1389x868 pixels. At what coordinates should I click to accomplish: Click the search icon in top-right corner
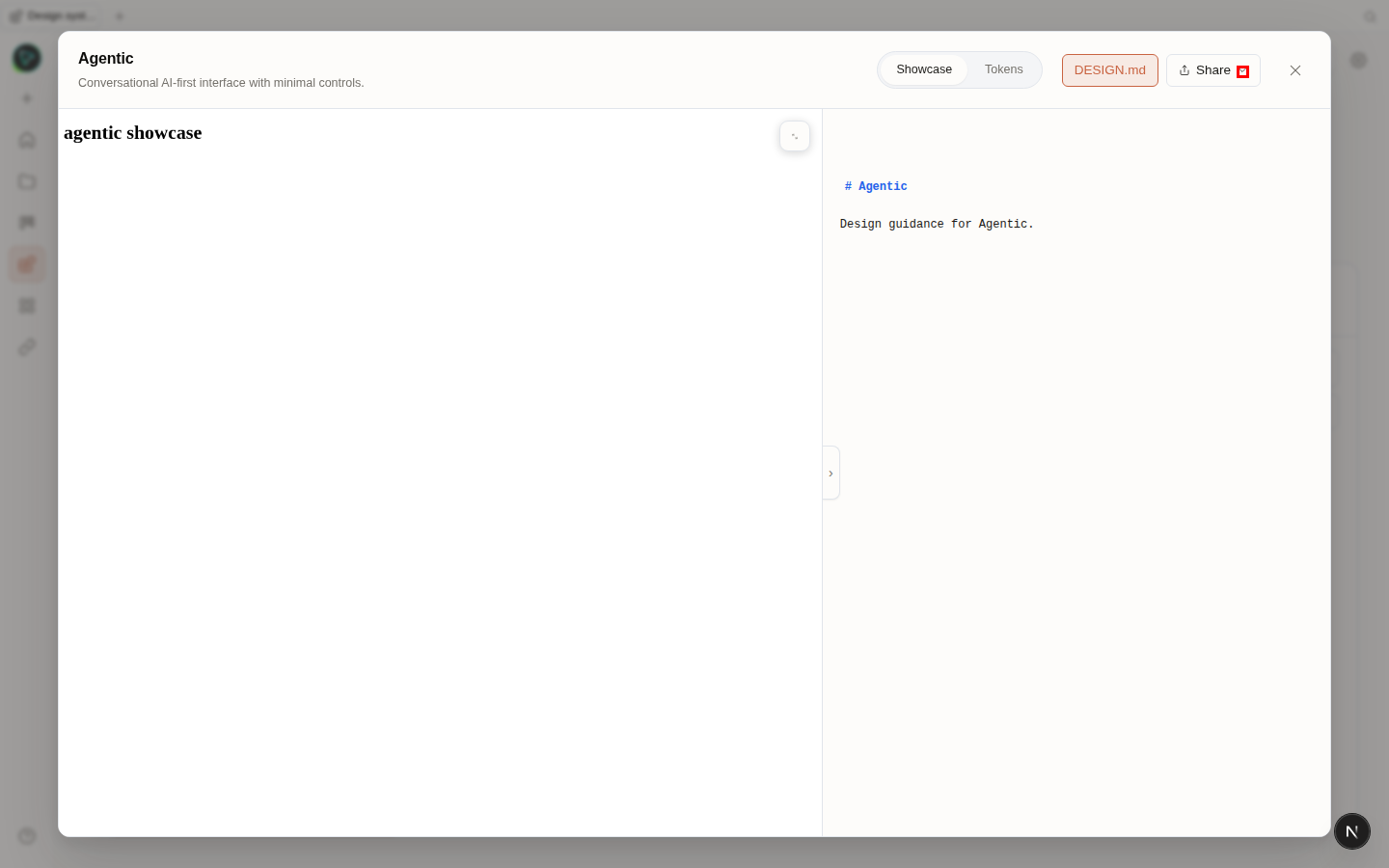click(x=1370, y=16)
